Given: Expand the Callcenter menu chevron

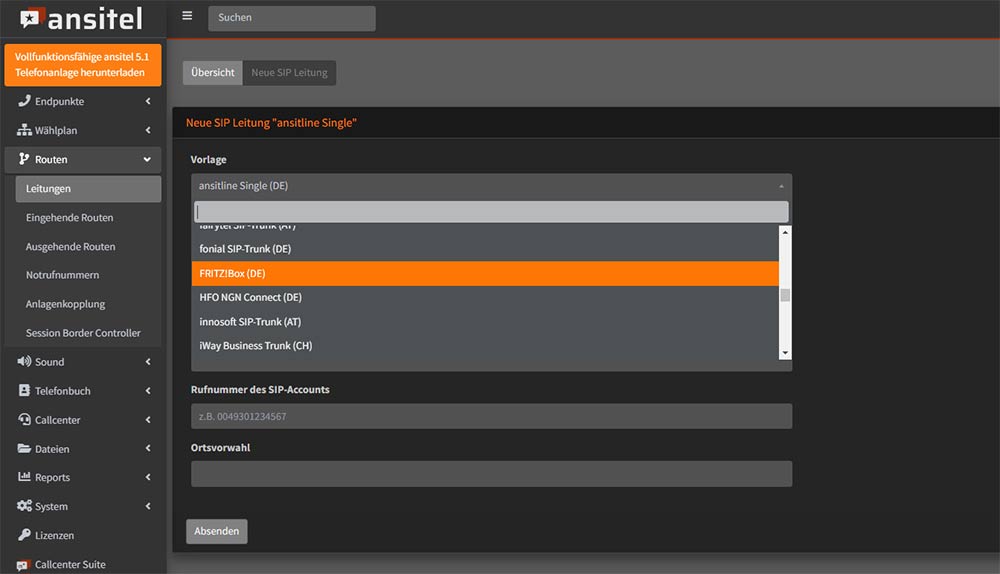Looking at the screenshot, I should tap(148, 420).
